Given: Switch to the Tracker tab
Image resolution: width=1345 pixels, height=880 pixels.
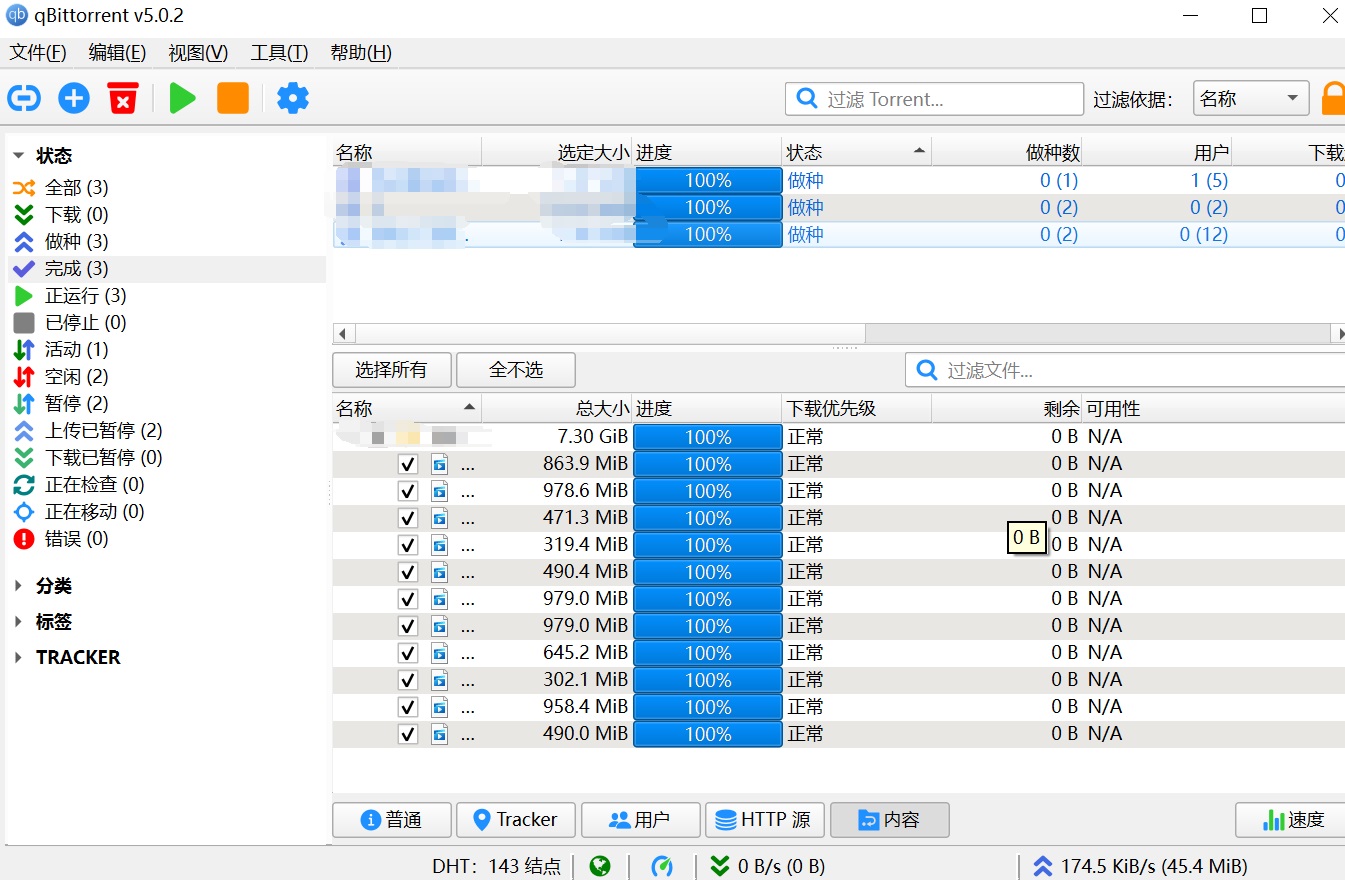Looking at the screenshot, I should tap(516, 820).
